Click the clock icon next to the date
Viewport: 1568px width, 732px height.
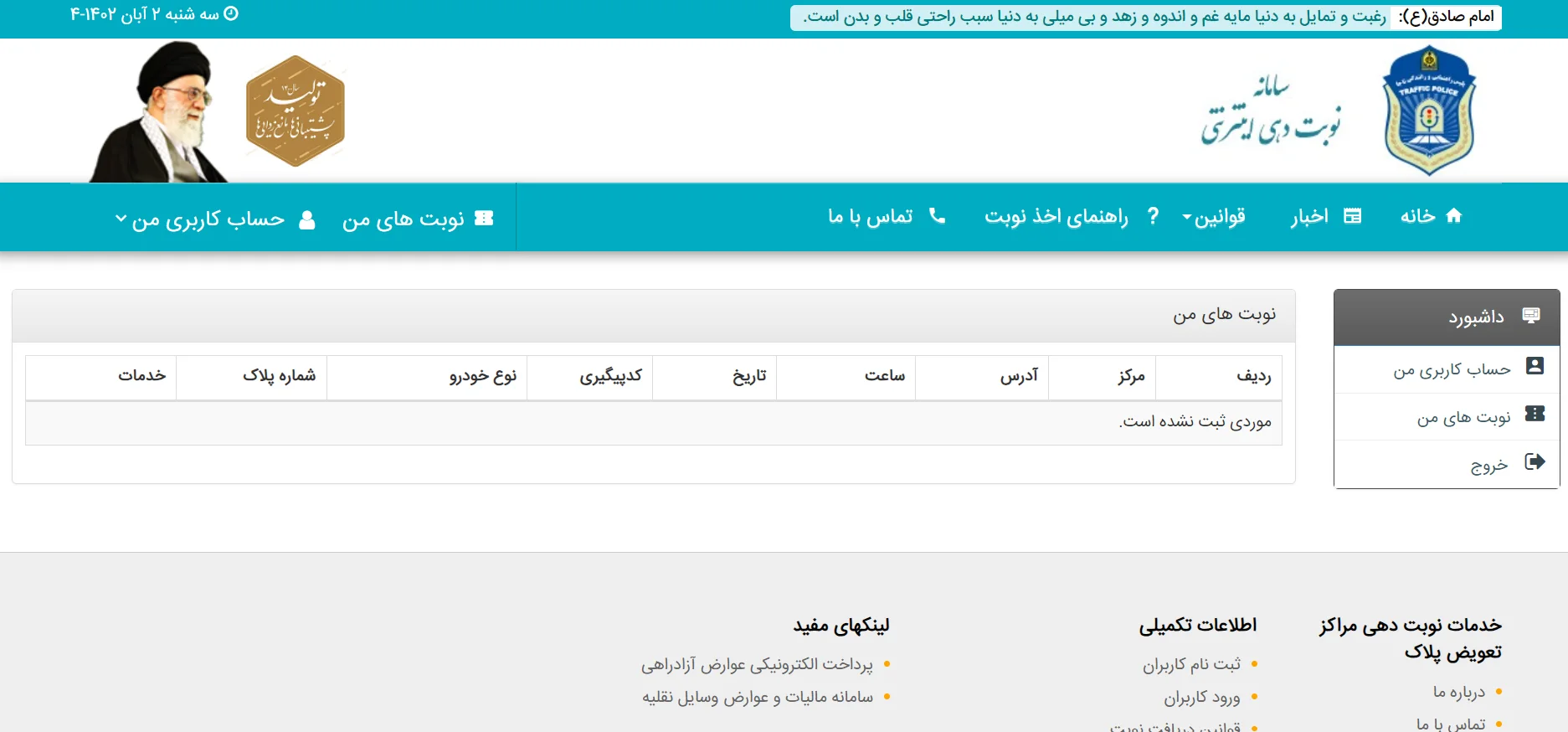pos(231,13)
